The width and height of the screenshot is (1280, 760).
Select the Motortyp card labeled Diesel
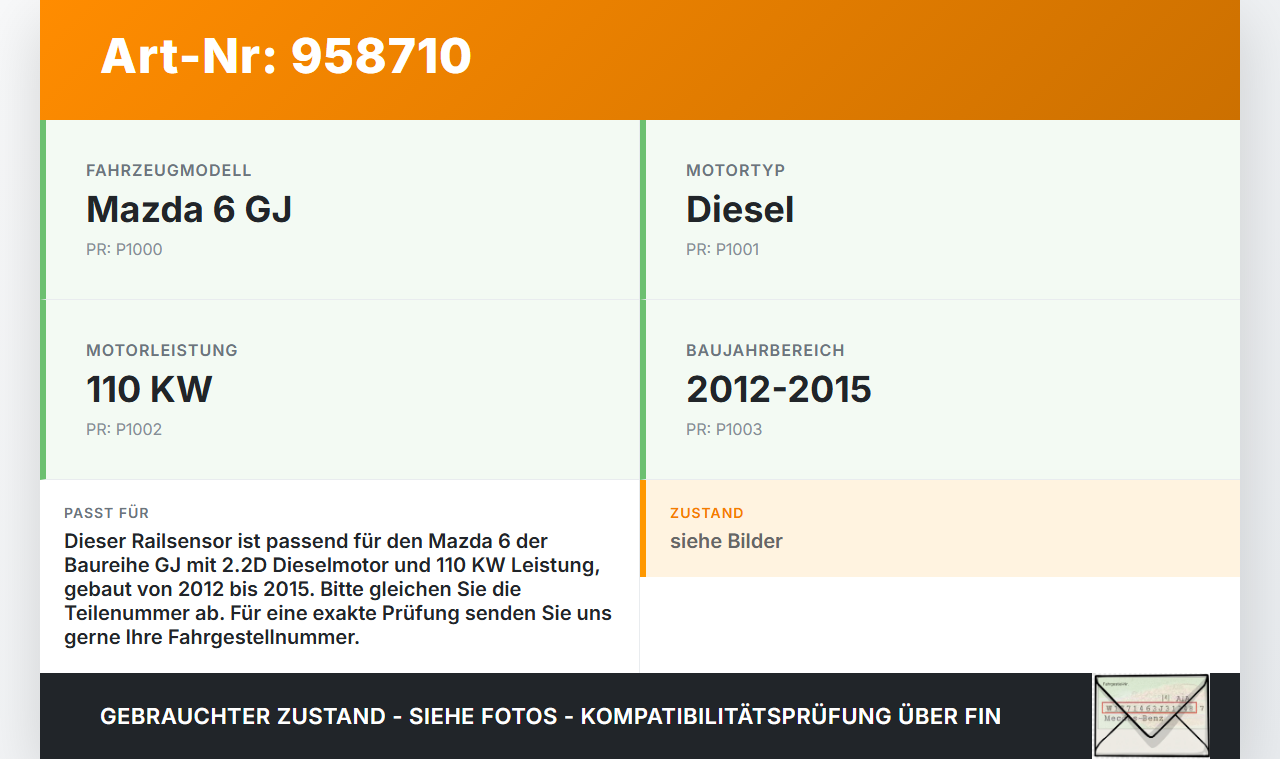click(x=739, y=209)
